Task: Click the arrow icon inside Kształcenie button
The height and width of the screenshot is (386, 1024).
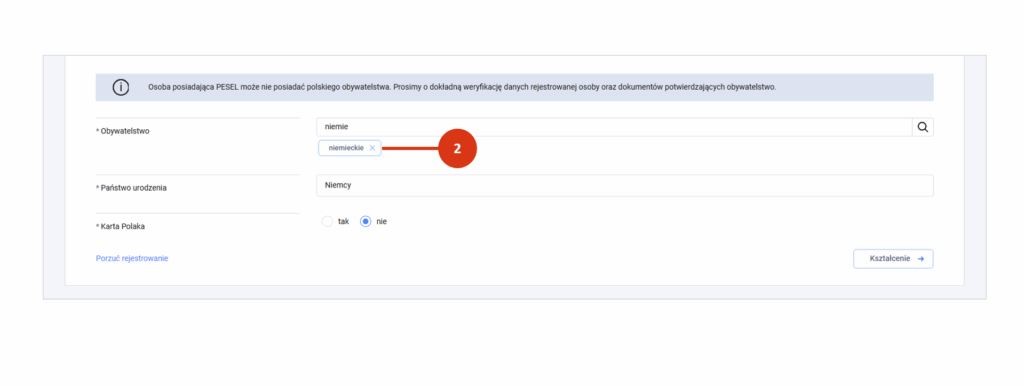Action: point(921,259)
